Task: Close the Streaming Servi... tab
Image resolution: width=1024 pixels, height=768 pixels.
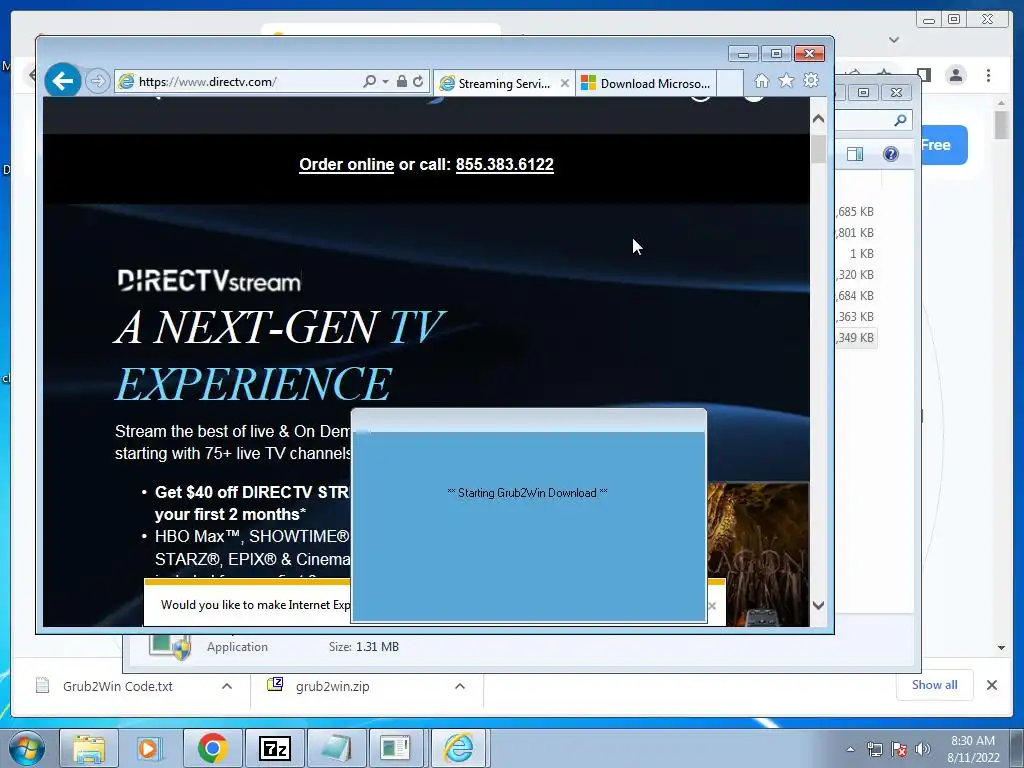Action: pyautogui.click(x=565, y=84)
